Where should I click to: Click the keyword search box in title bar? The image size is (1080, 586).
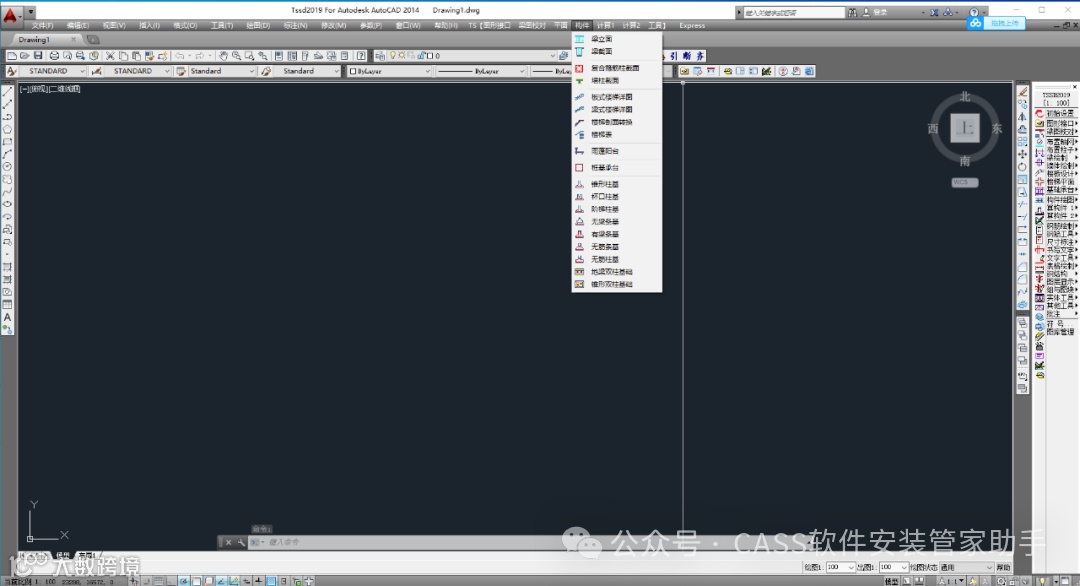coord(793,12)
